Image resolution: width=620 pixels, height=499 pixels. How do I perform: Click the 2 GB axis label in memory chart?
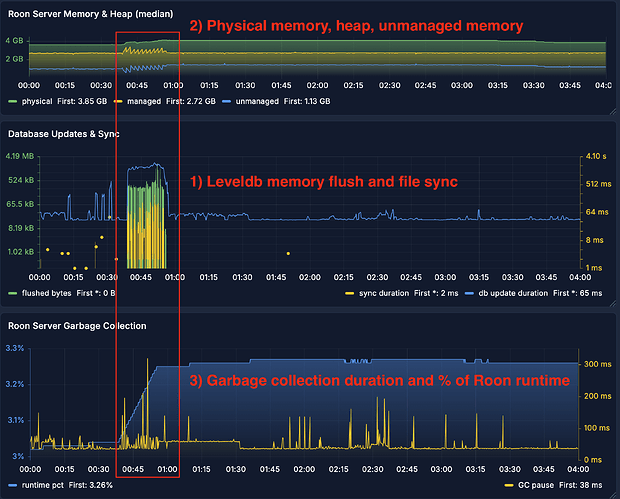tap(14, 59)
